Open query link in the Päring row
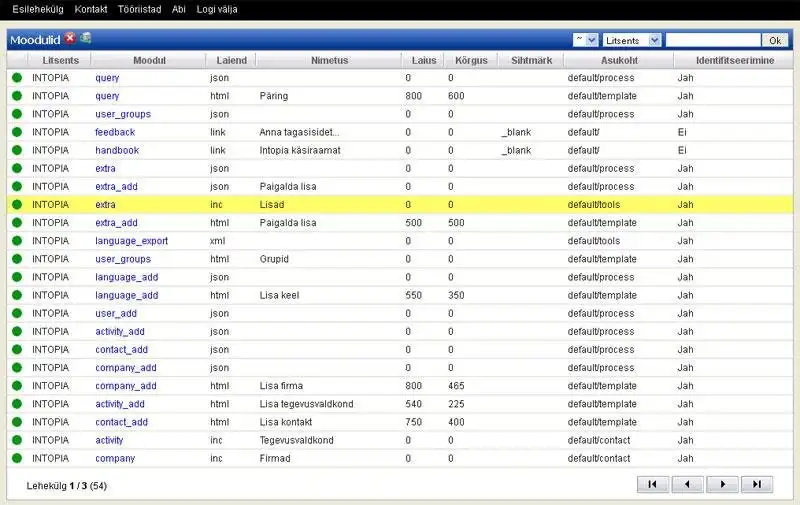Viewport: 800px width, 505px height. tap(107, 96)
